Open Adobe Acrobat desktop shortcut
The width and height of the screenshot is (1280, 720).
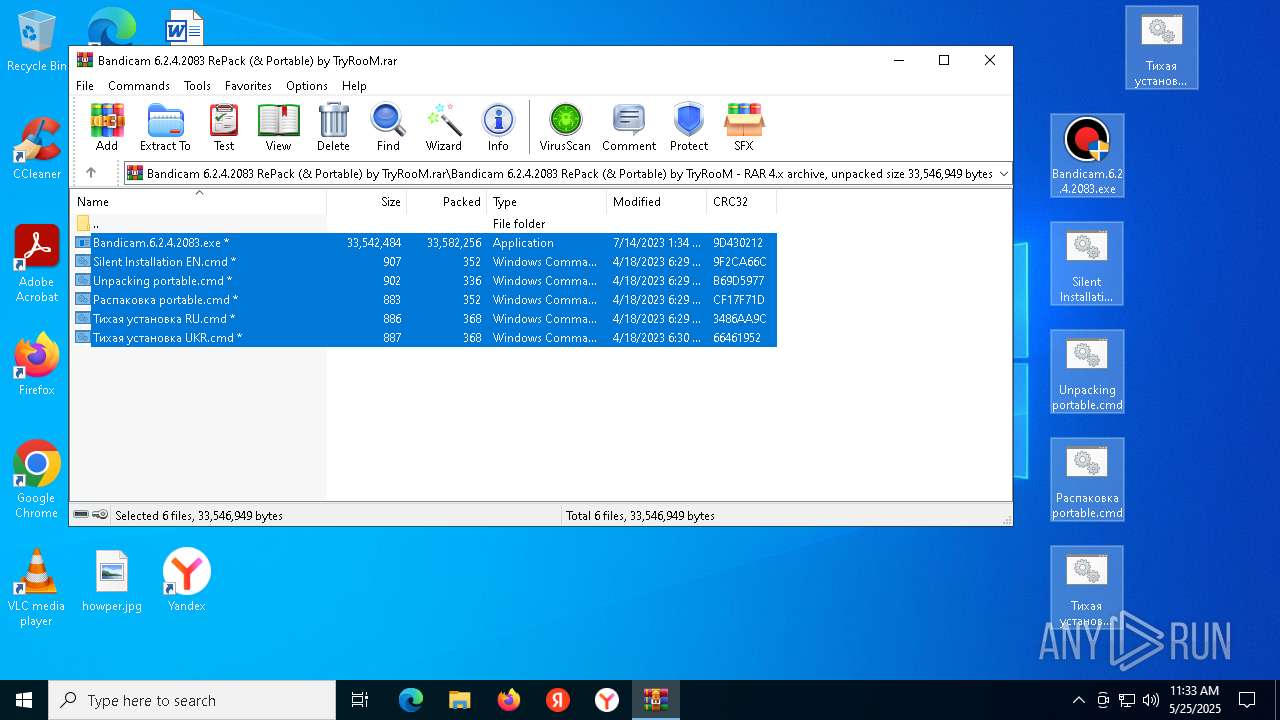36,264
